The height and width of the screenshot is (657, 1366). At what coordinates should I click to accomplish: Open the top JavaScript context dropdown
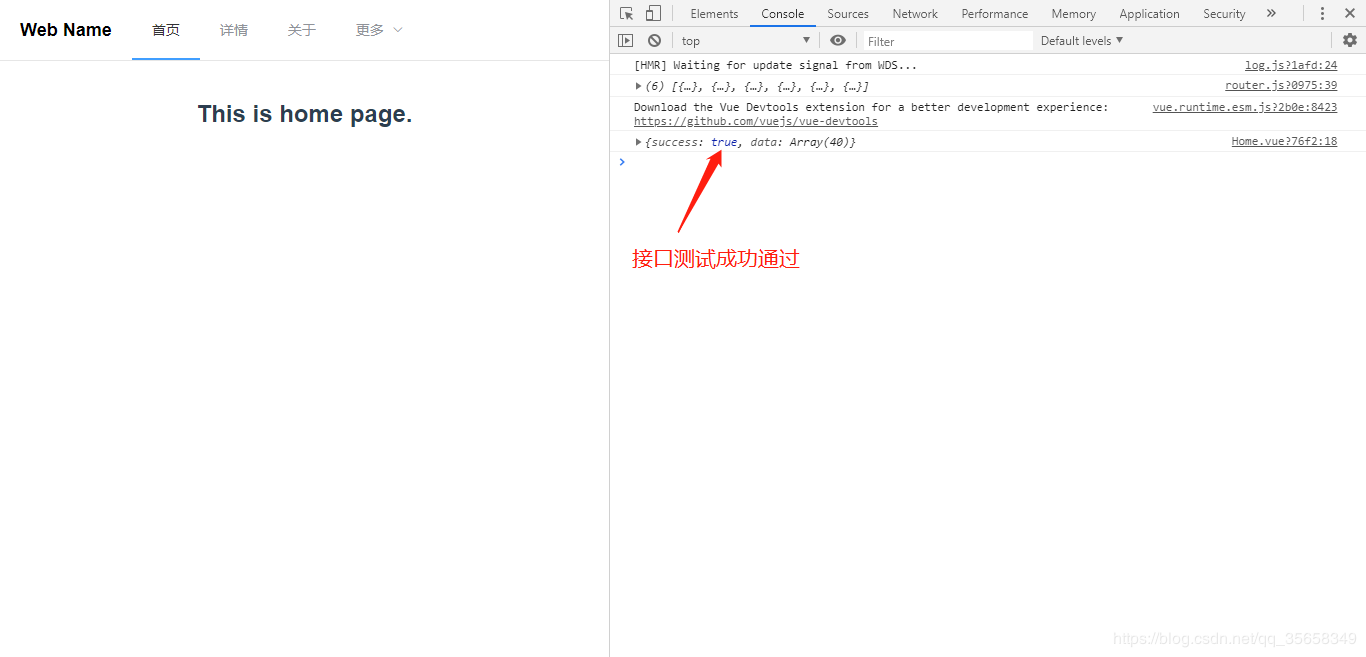coord(746,40)
